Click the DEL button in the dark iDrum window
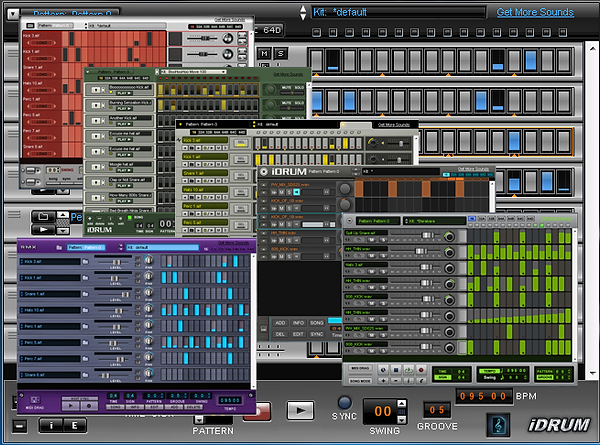The height and width of the screenshot is (445, 600). coord(280,334)
